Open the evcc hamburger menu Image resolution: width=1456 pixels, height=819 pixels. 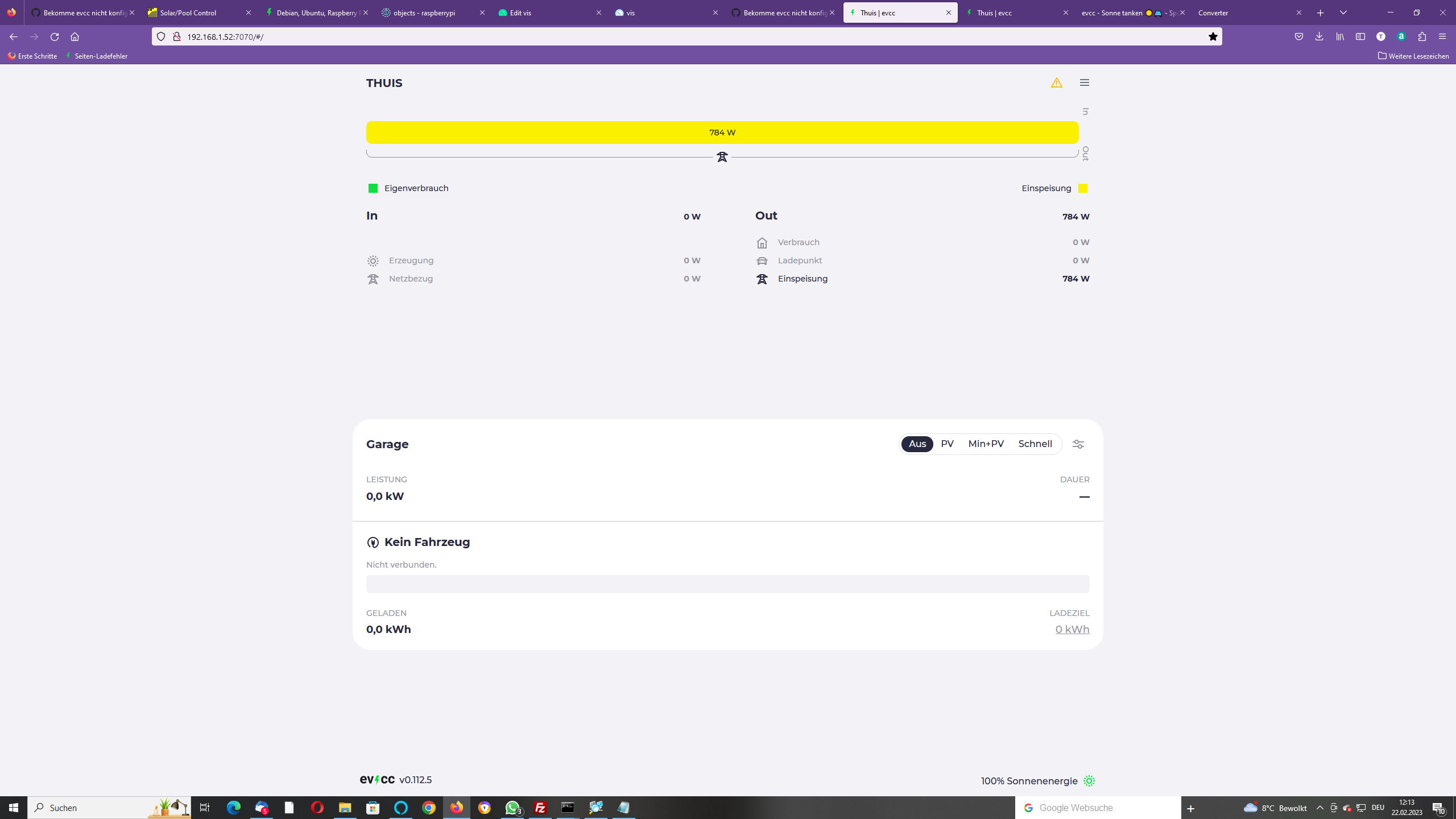(1084, 83)
